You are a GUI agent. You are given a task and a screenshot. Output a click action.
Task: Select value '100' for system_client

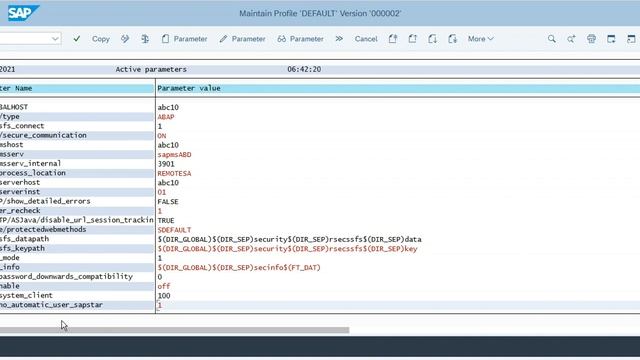[x=164, y=296]
